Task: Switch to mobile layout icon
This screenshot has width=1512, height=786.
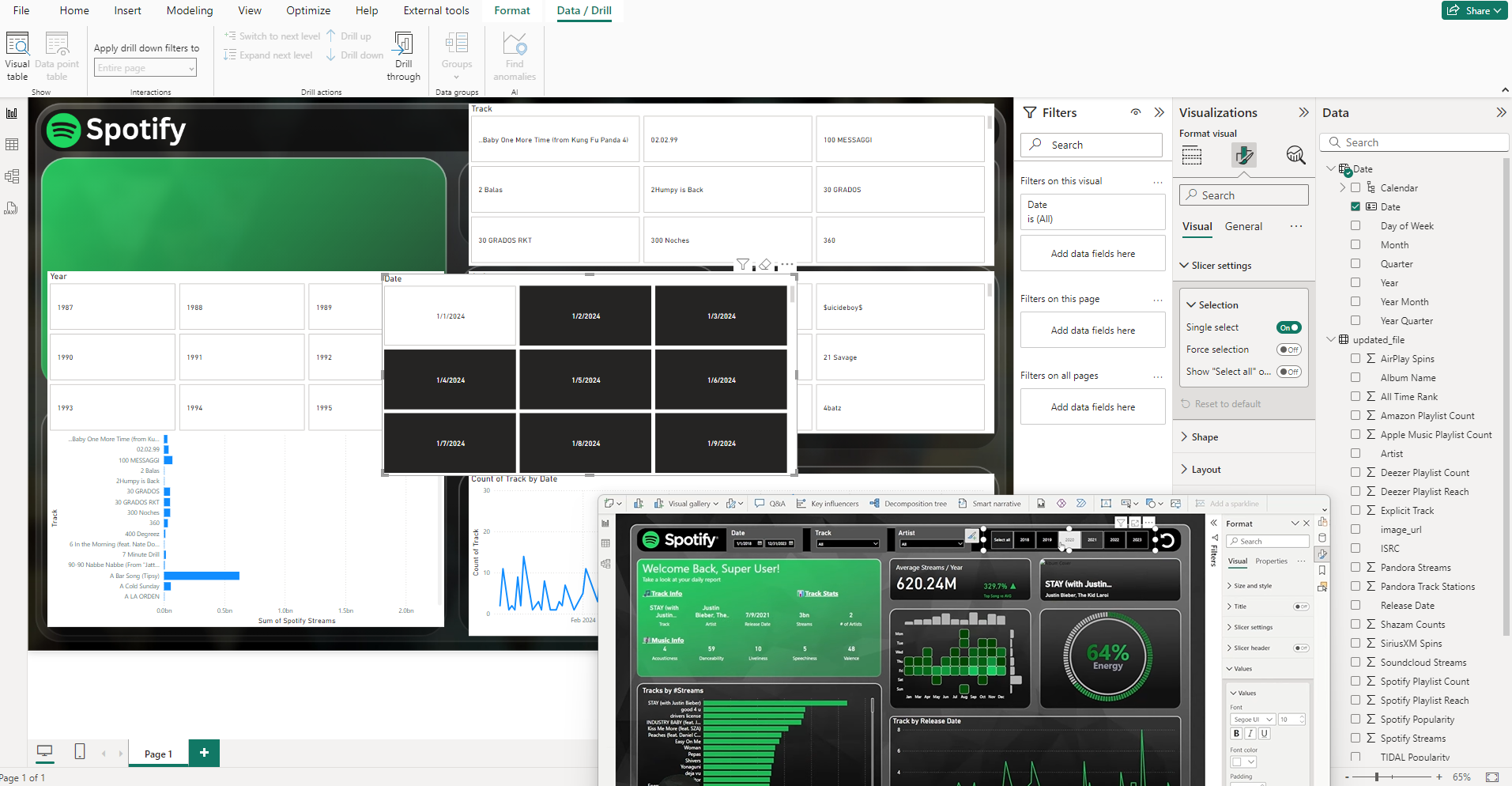Action: [x=80, y=751]
